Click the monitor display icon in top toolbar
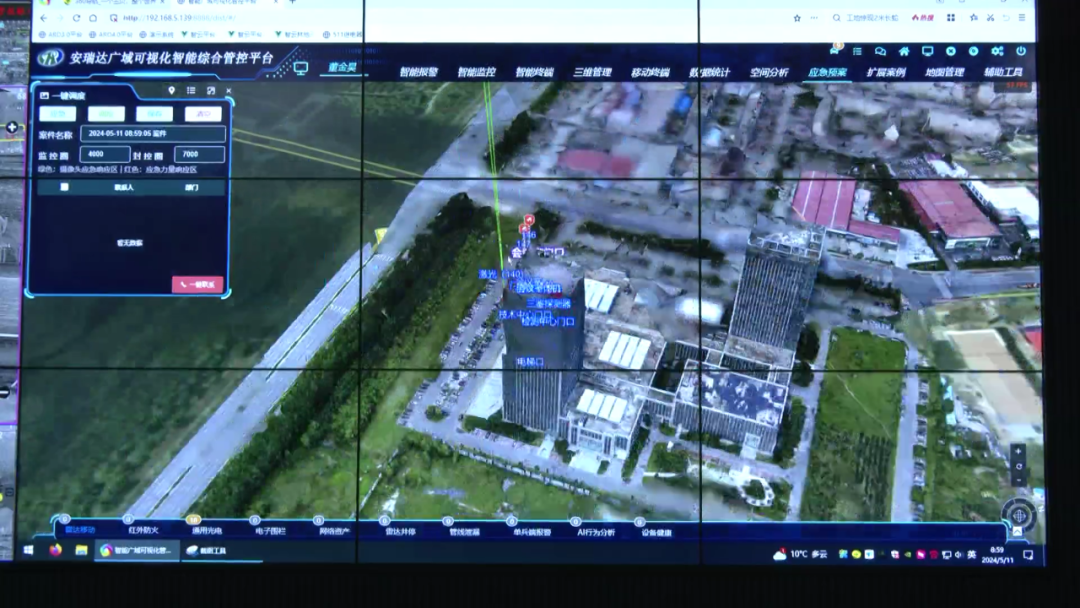The image size is (1080, 608). (x=927, y=51)
